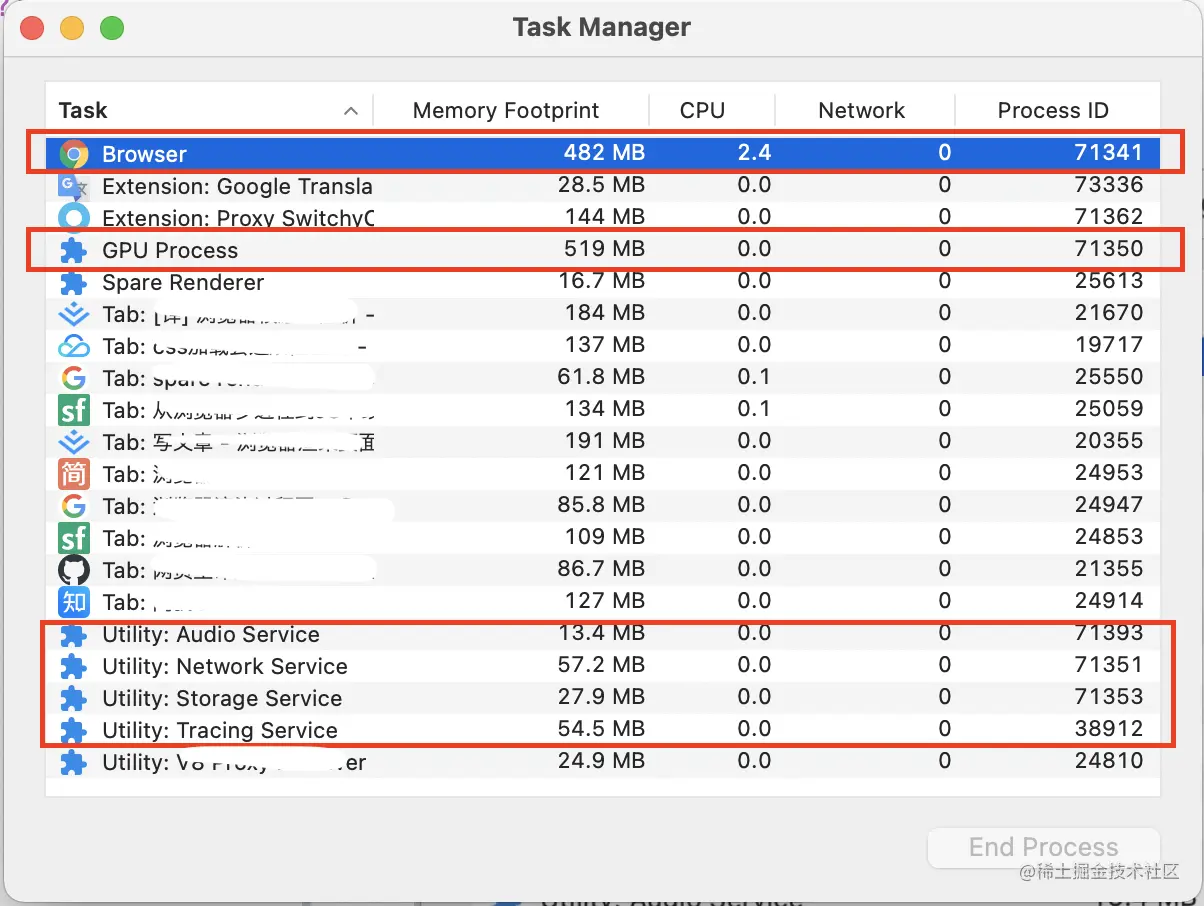
Task: Click the puzzle icon beside GPU Process
Action: pos(74,250)
